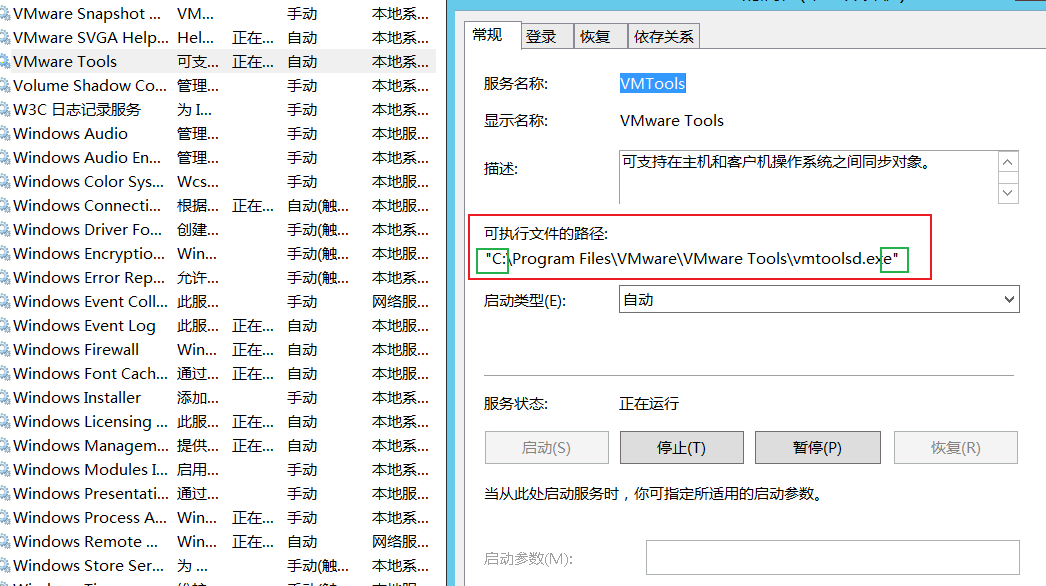Go to the 依存关系 tab
The width and height of the screenshot is (1046, 586).
point(664,36)
